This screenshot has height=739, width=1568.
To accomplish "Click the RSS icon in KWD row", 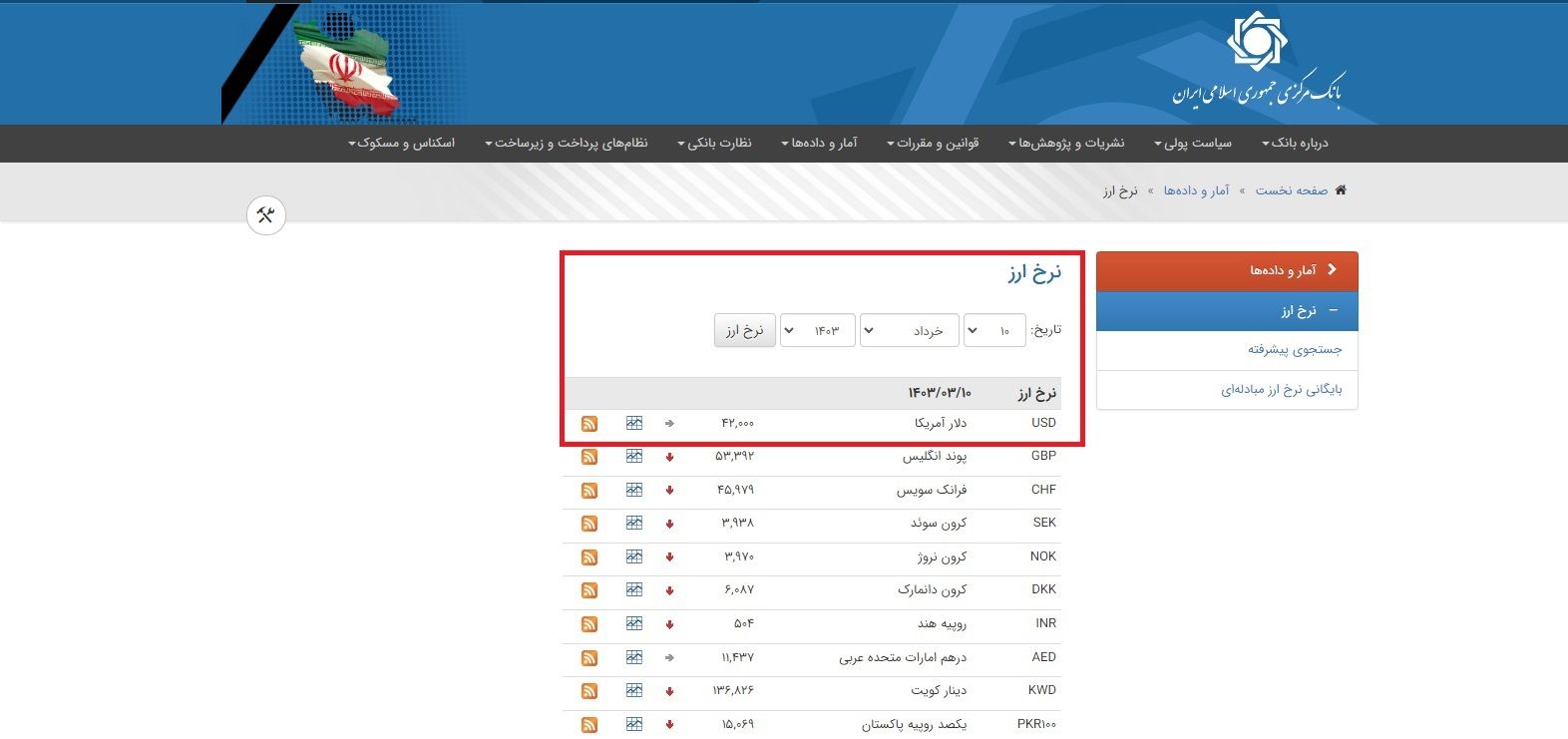I will [589, 691].
